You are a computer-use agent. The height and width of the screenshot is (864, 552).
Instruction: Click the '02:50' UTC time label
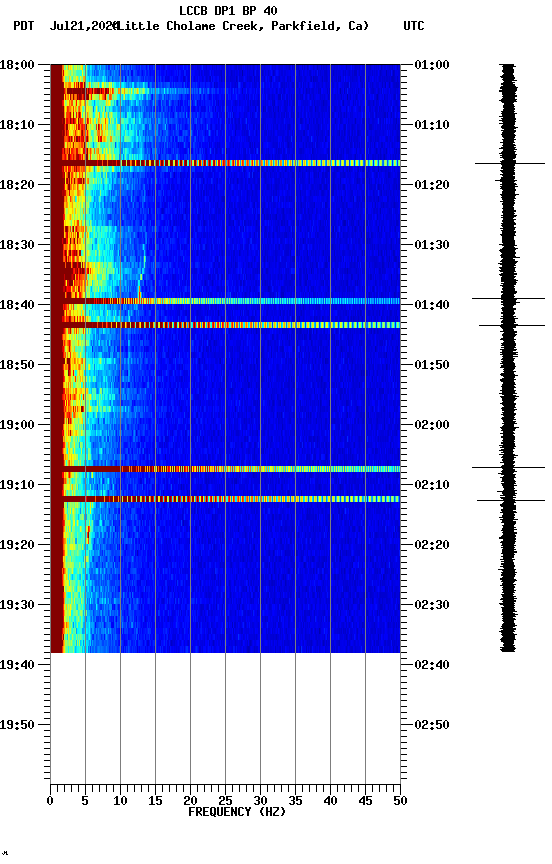pyautogui.click(x=432, y=726)
